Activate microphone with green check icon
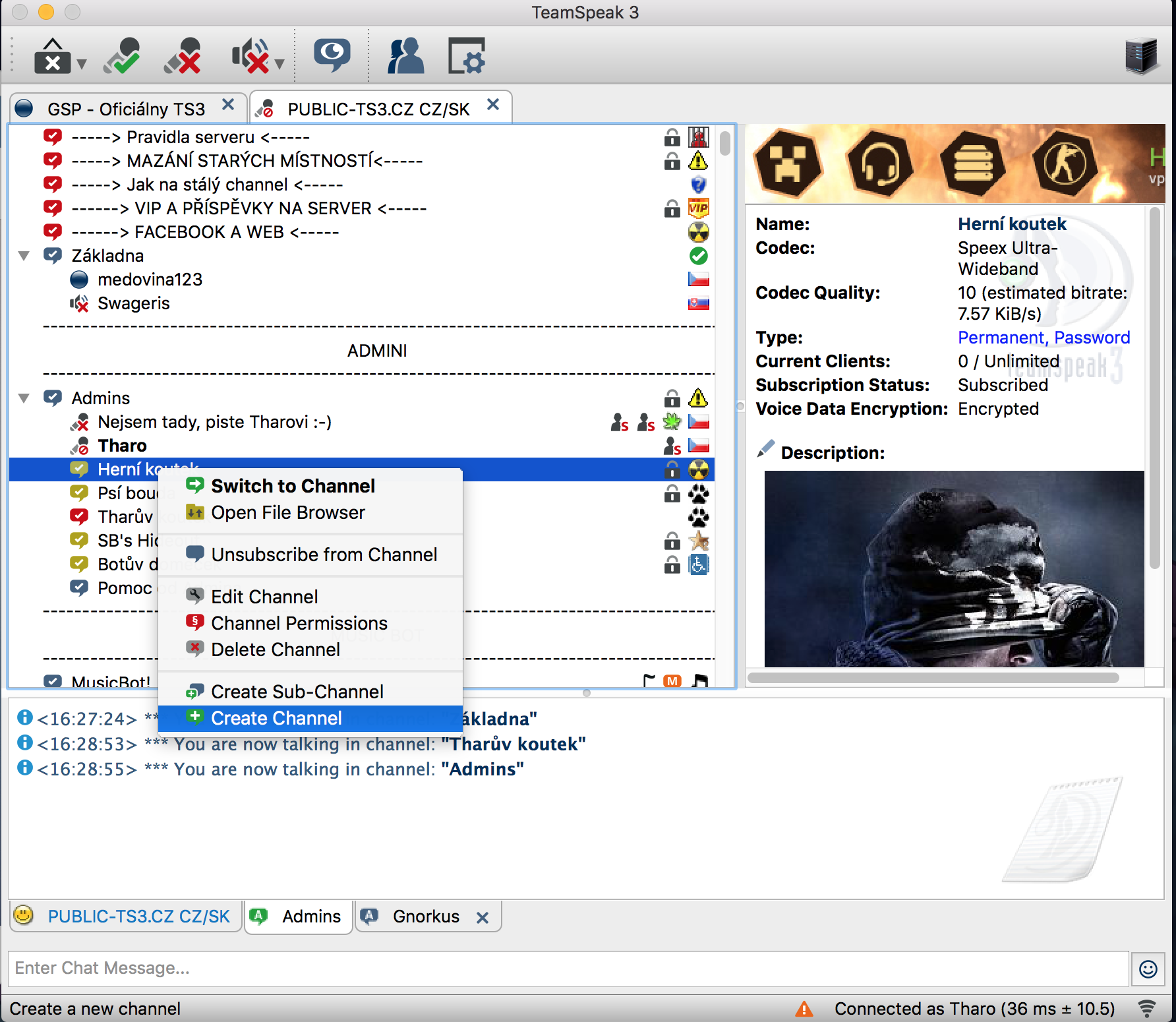 tap(123, 56)
